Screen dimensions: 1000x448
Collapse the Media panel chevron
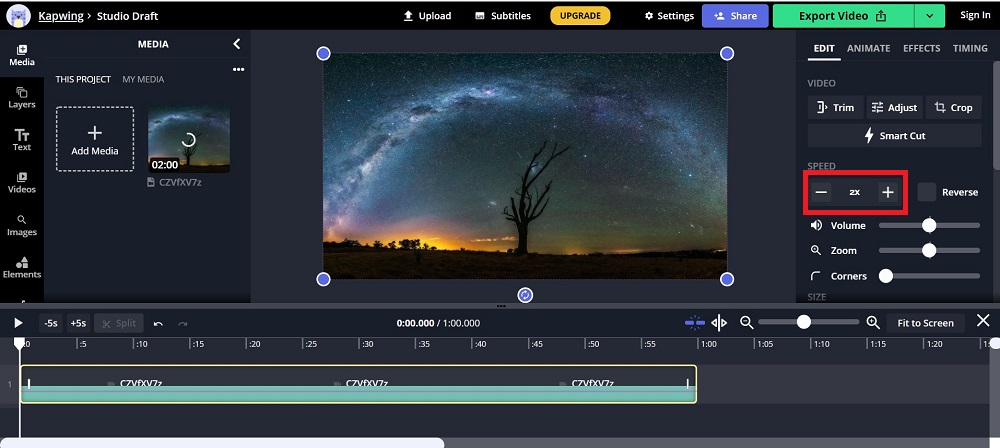(237, 44)
